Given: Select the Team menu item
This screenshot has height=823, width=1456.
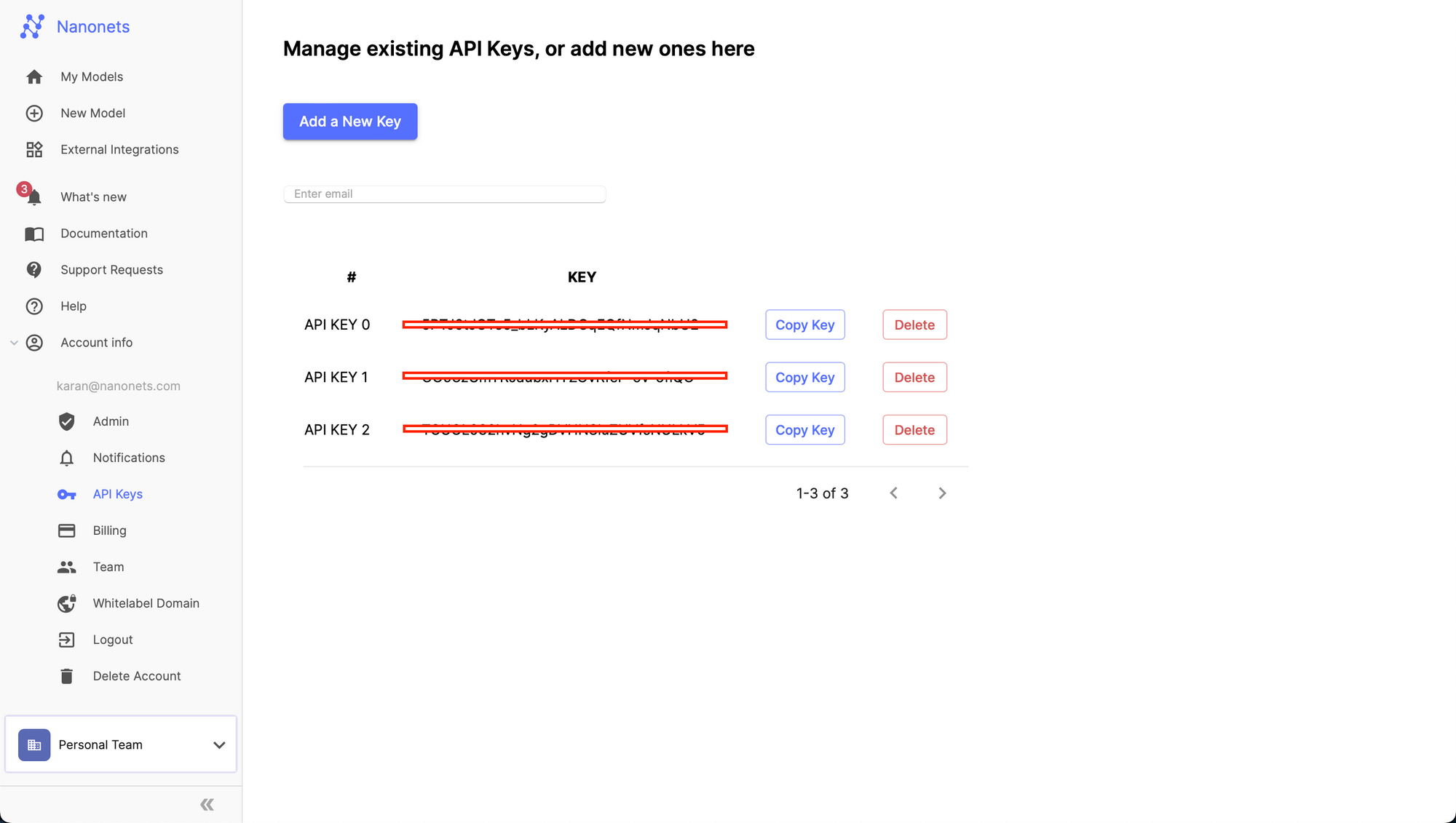Looking at the screenshot, I should coord(108,567).
